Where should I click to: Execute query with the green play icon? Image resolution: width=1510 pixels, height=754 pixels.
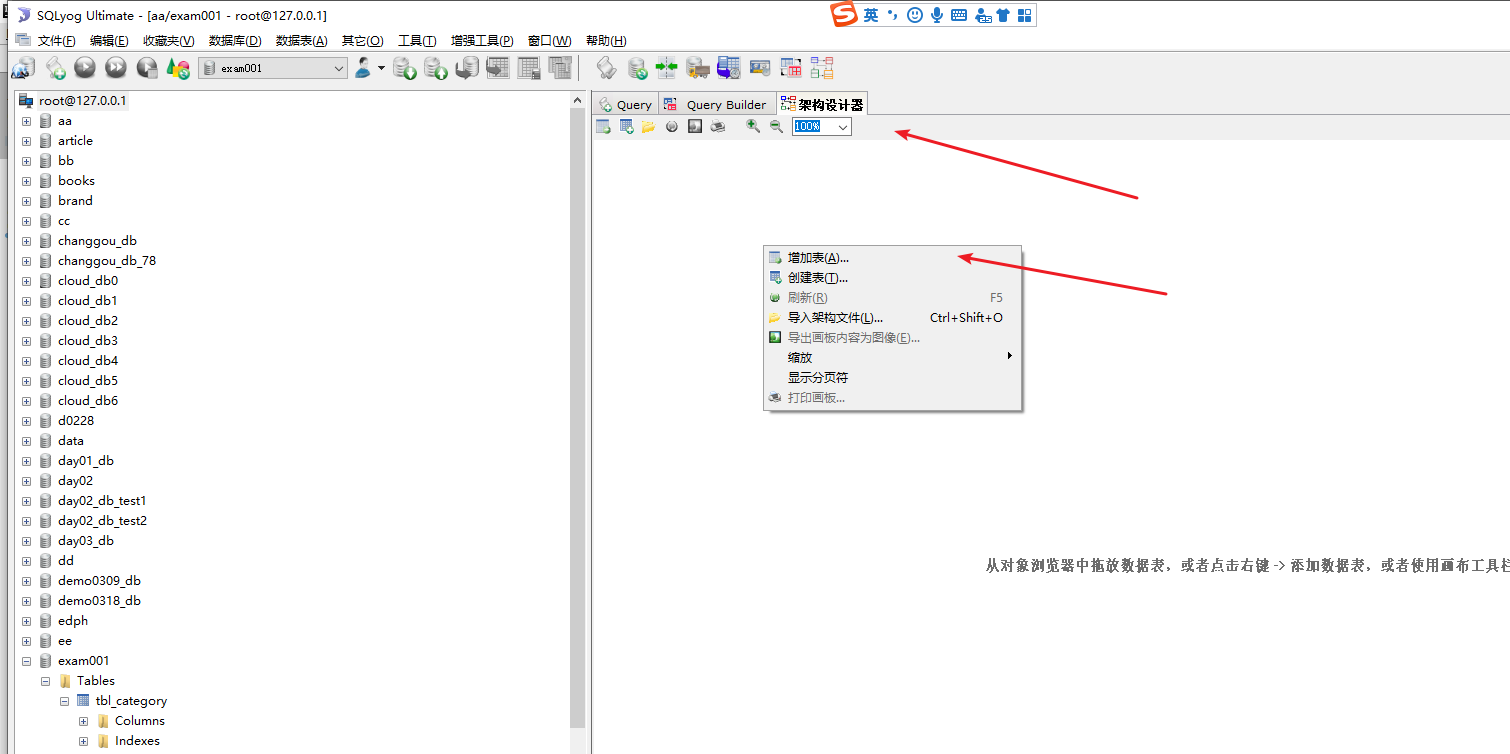tap(85, 67)
